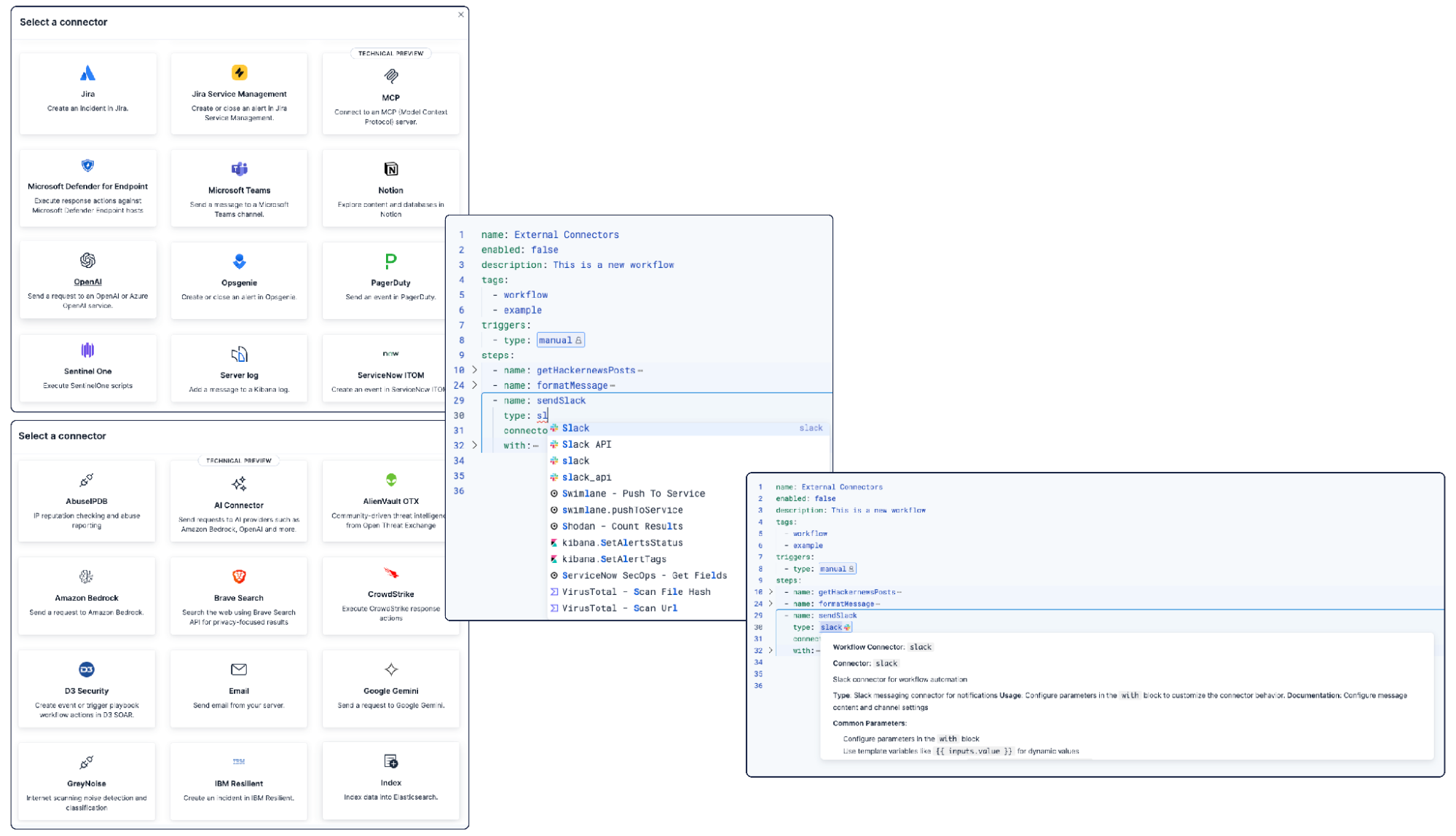The width and height of the screenshot is (1456, 836).
Task: Choose the Microsoft Teams connector icon
Action: (x=239, y=169)
